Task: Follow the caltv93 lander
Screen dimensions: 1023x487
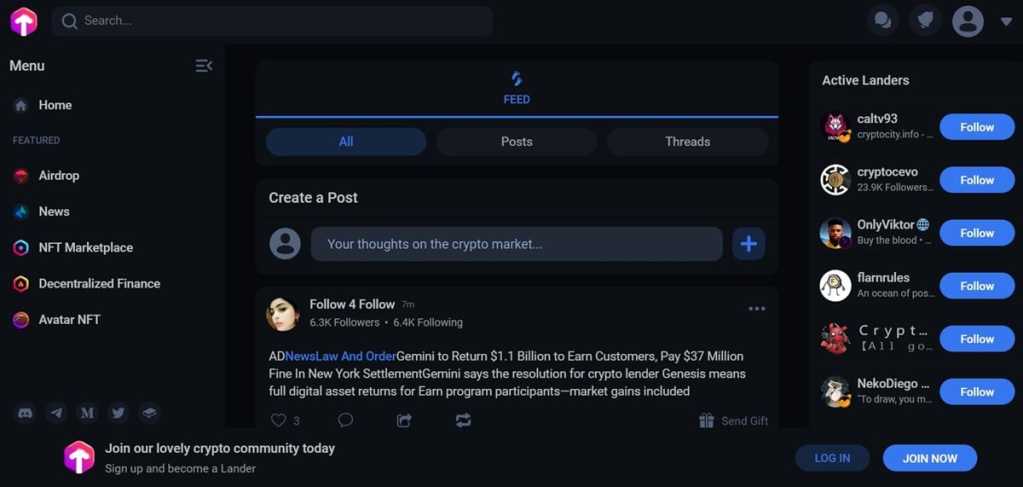Action: 976,127
